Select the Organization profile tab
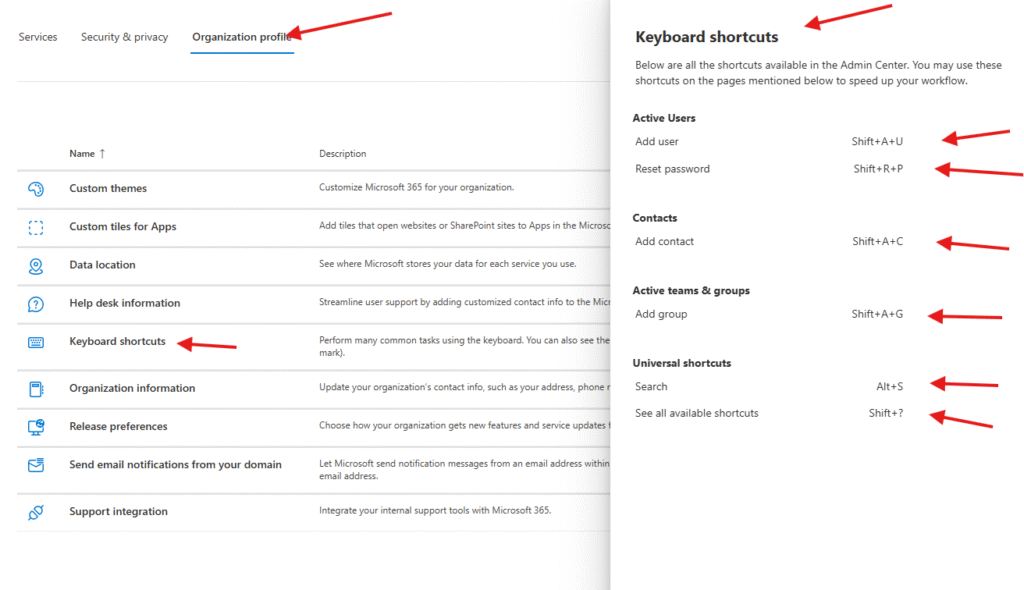 pyautogui.click(x=241, y=37)
